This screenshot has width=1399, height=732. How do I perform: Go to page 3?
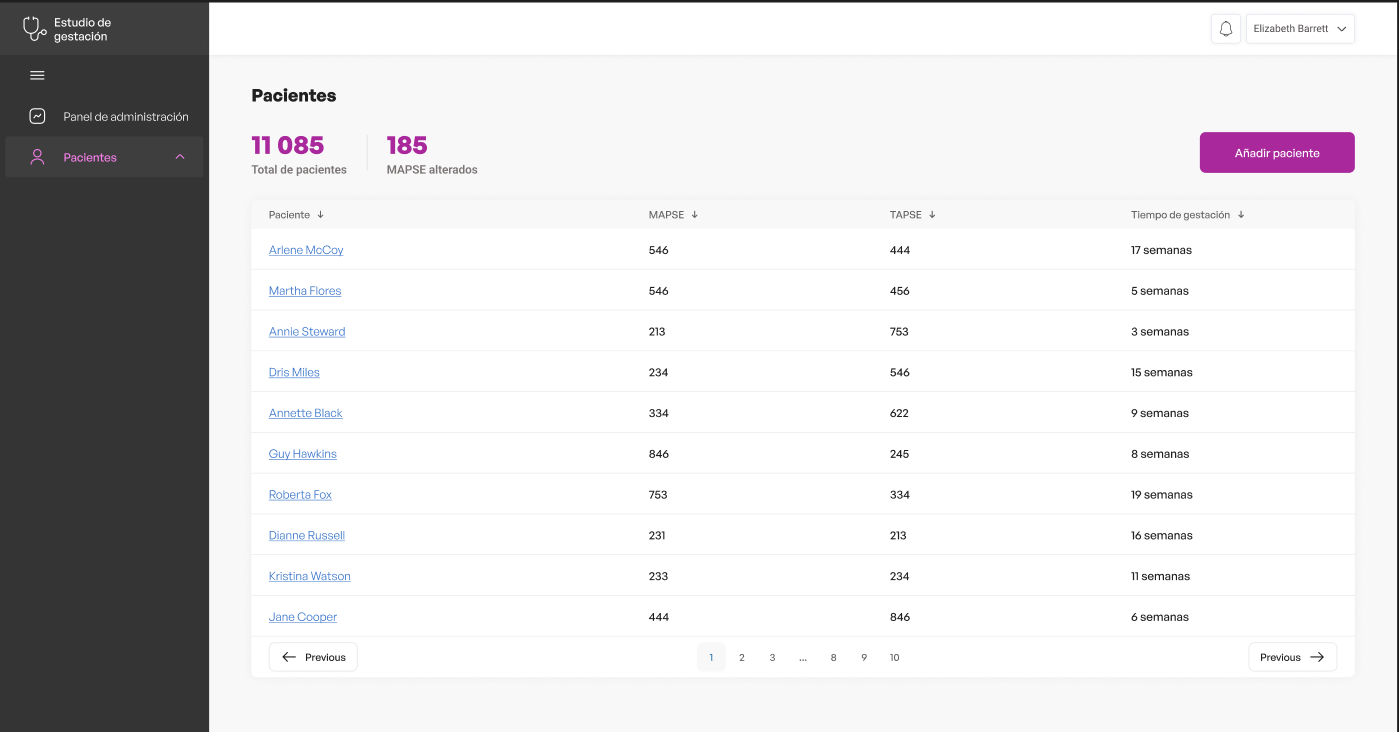click(772, 657)
